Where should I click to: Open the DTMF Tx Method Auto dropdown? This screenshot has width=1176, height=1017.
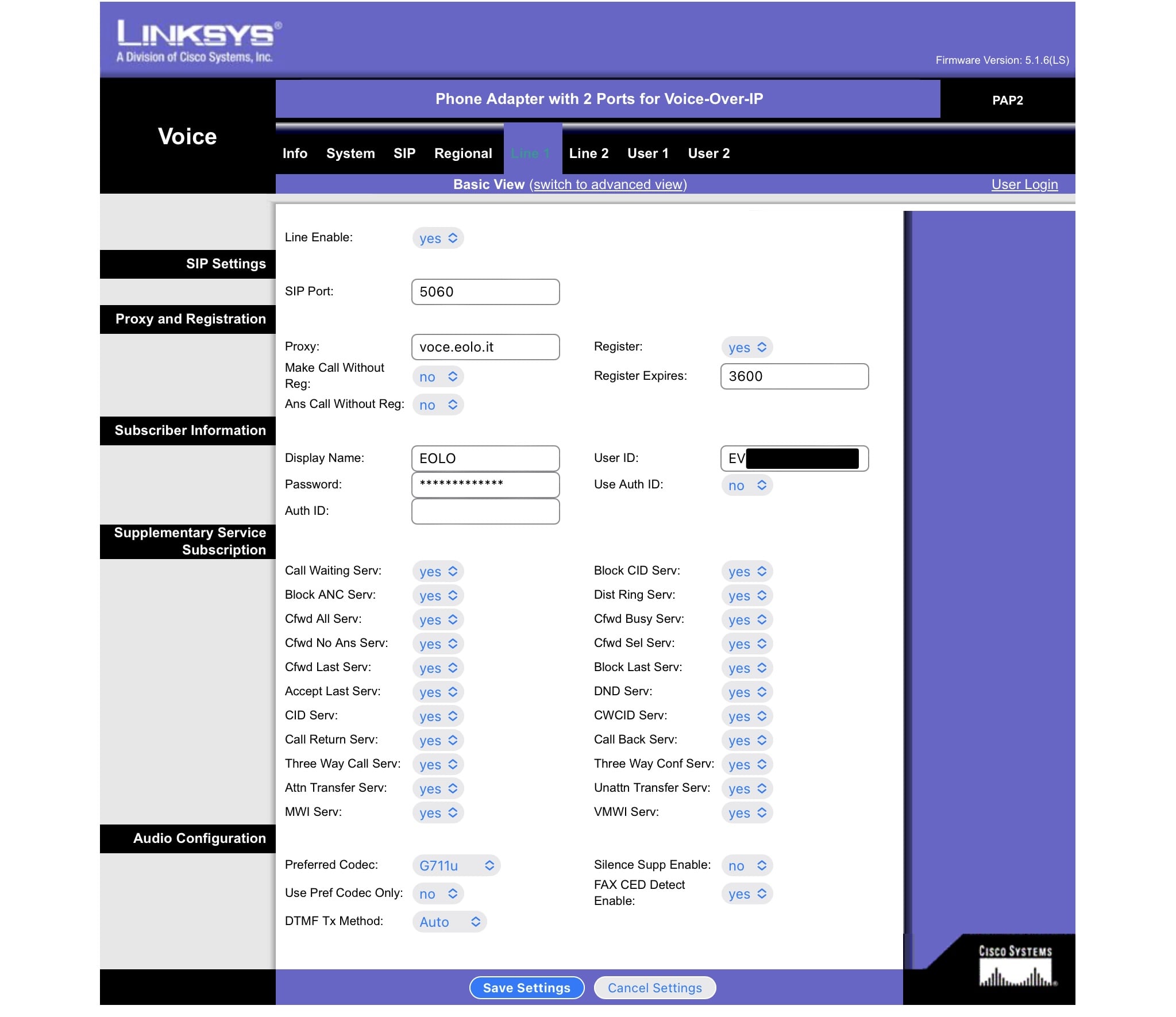click(x=449, y=922)
